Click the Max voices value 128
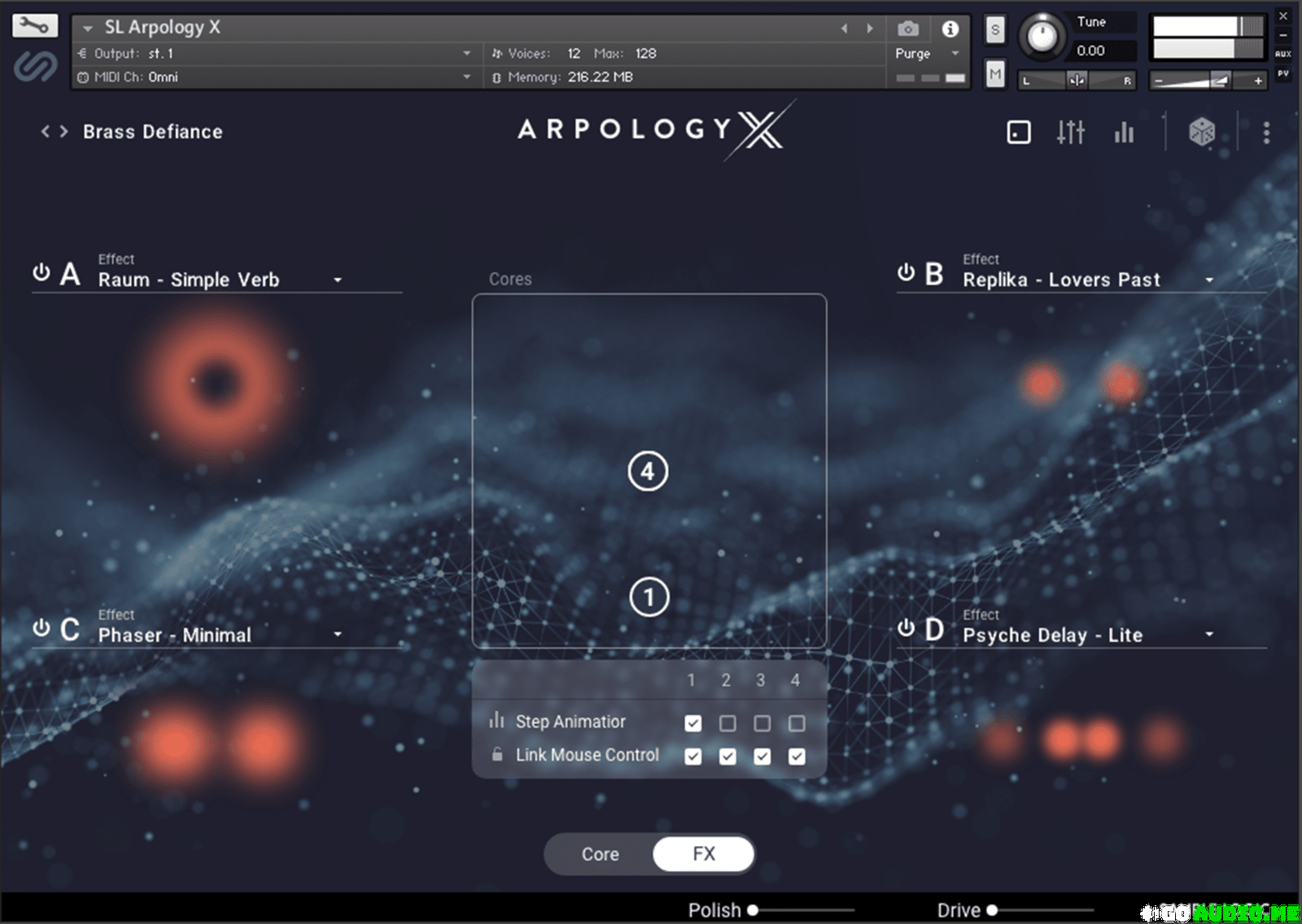Screen dimensions: 1302x924 [646, 54]
